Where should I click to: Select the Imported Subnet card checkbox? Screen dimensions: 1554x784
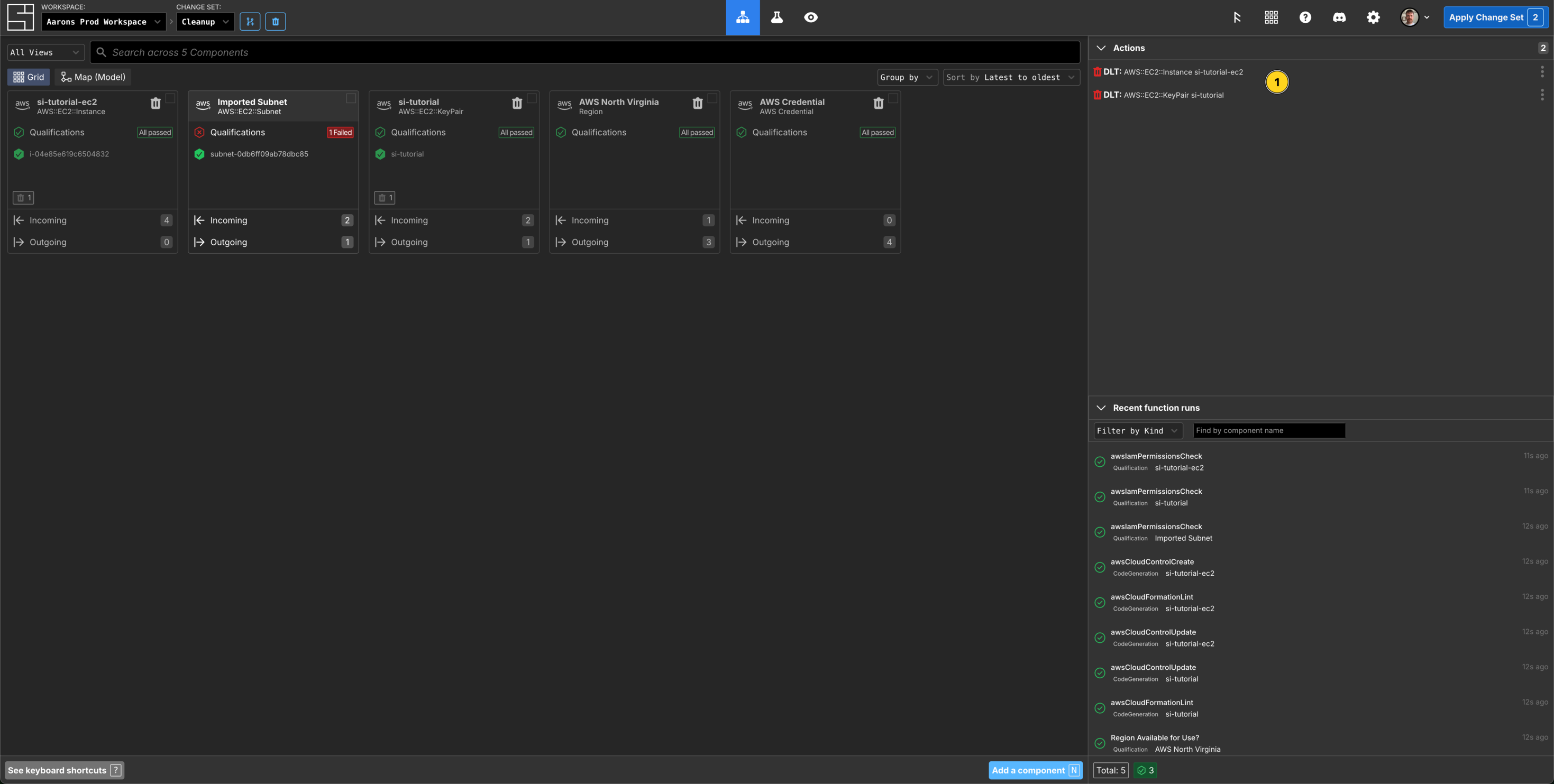tap(351, 98)
